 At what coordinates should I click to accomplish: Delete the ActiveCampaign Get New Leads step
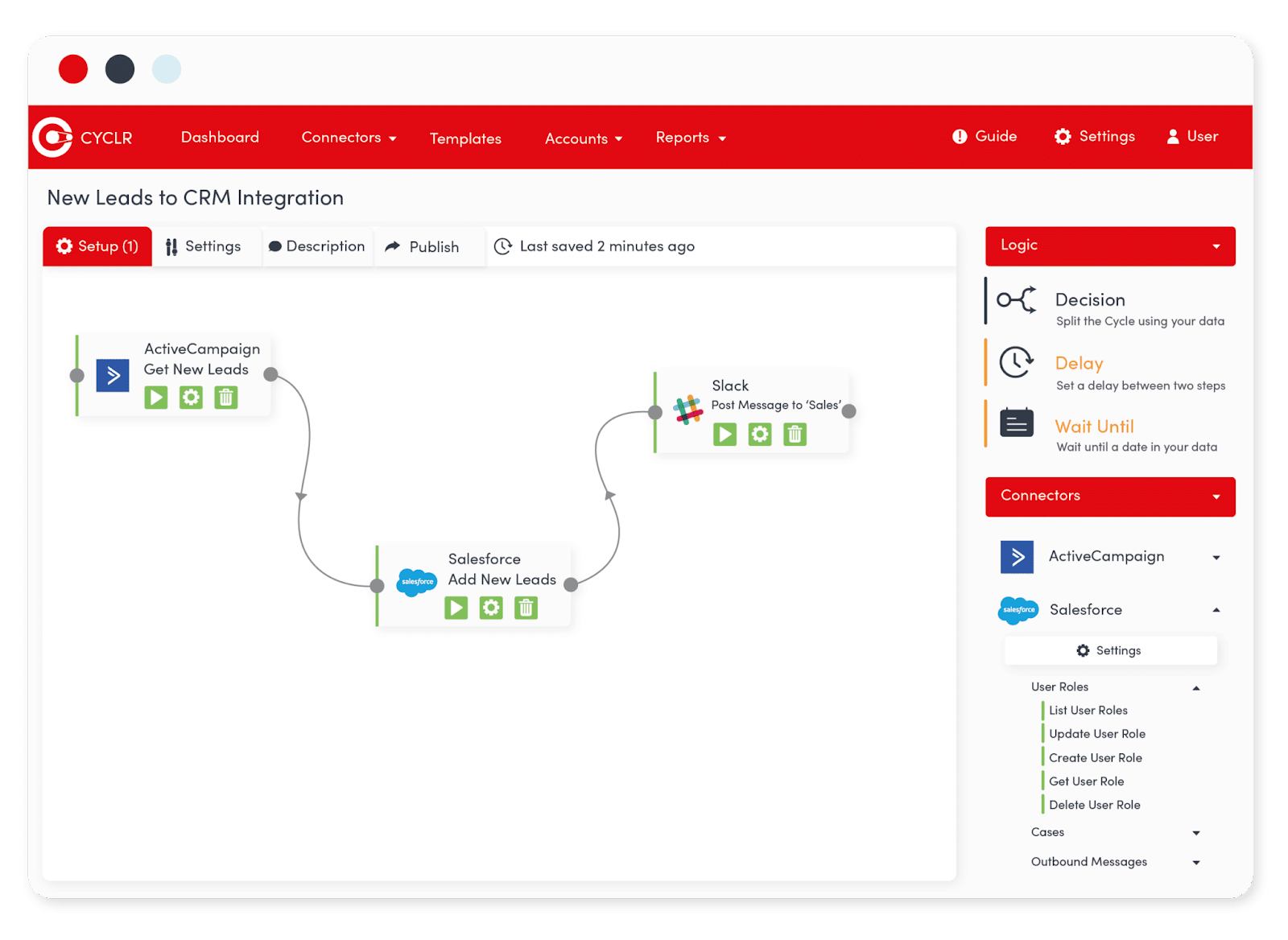coord(225,397)
